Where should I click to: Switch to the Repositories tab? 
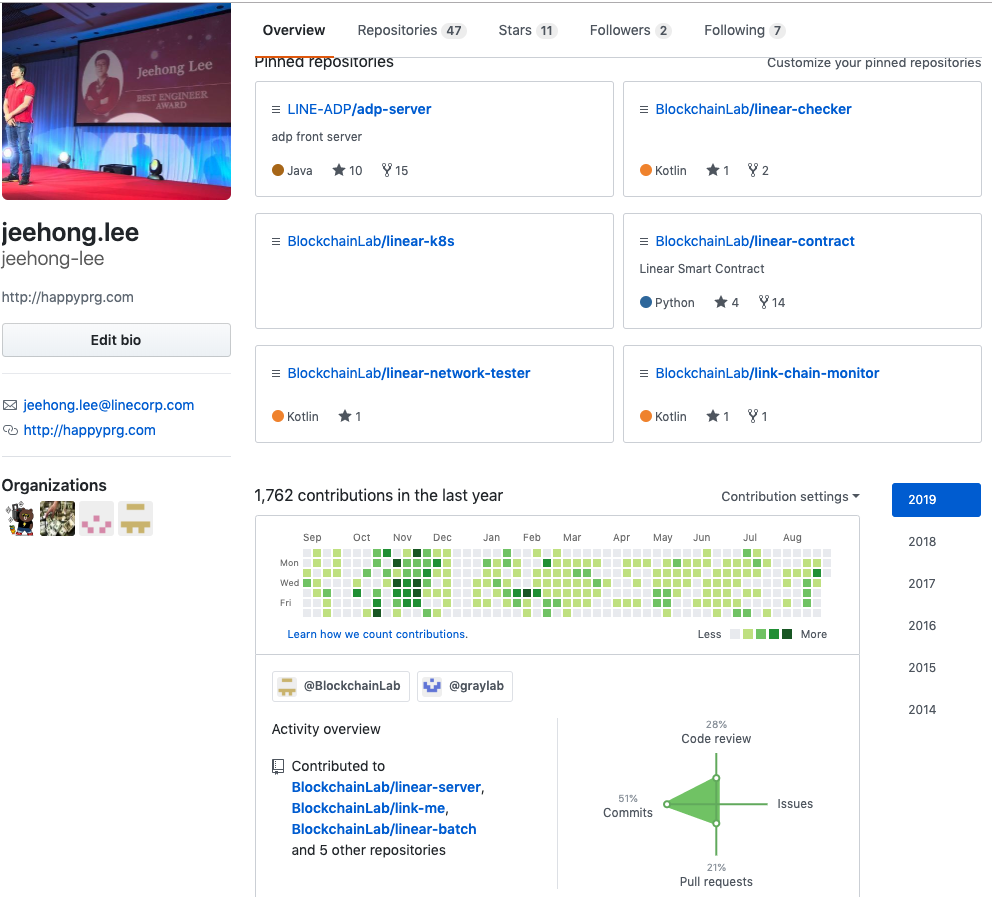pyautogui.click(x=401, y=30)
